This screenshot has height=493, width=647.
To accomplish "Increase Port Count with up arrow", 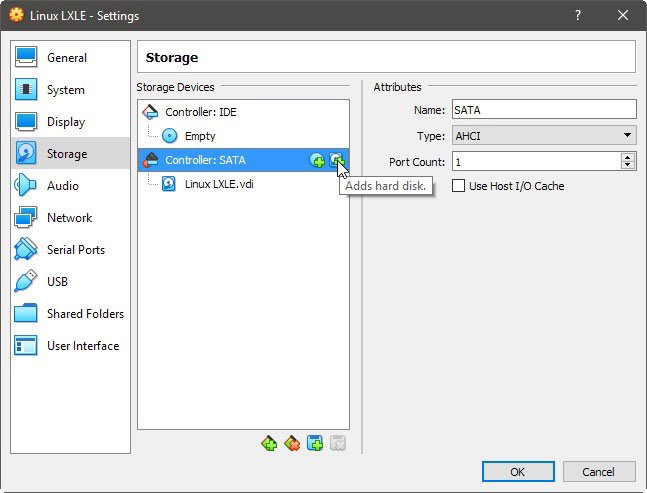I will (628, 157).
